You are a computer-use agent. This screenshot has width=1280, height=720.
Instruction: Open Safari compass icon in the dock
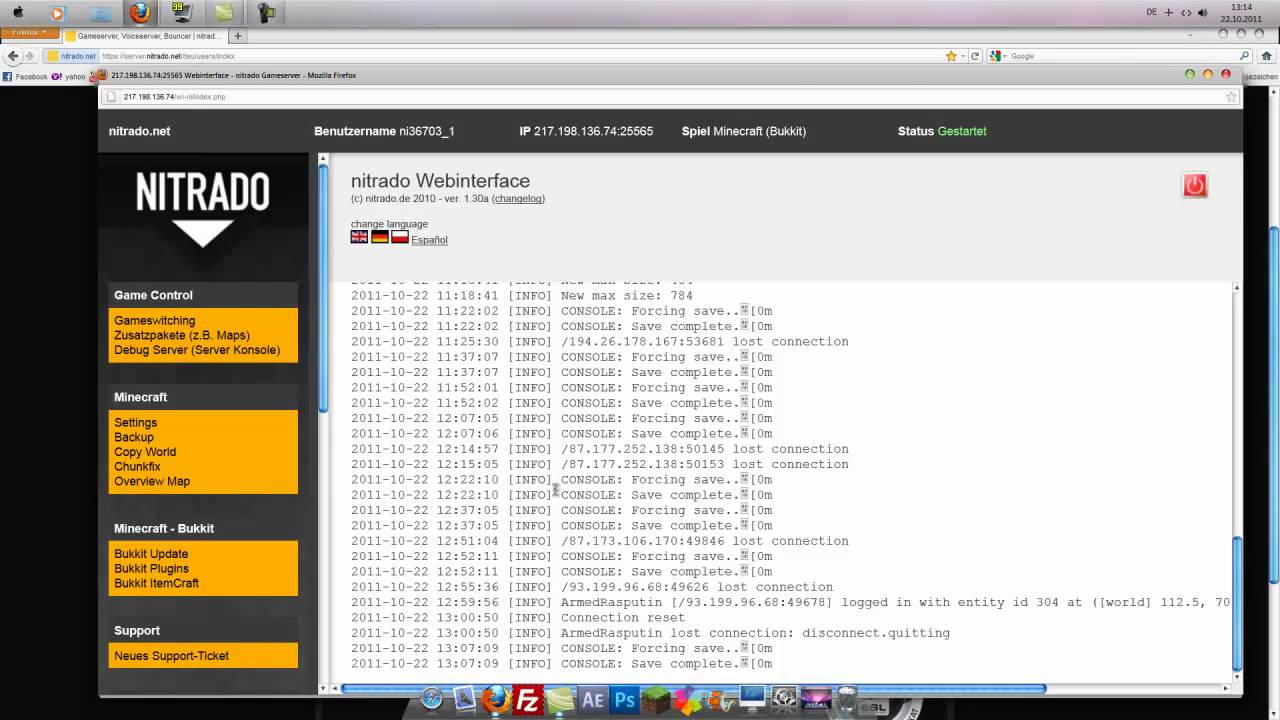click(432, 699)
